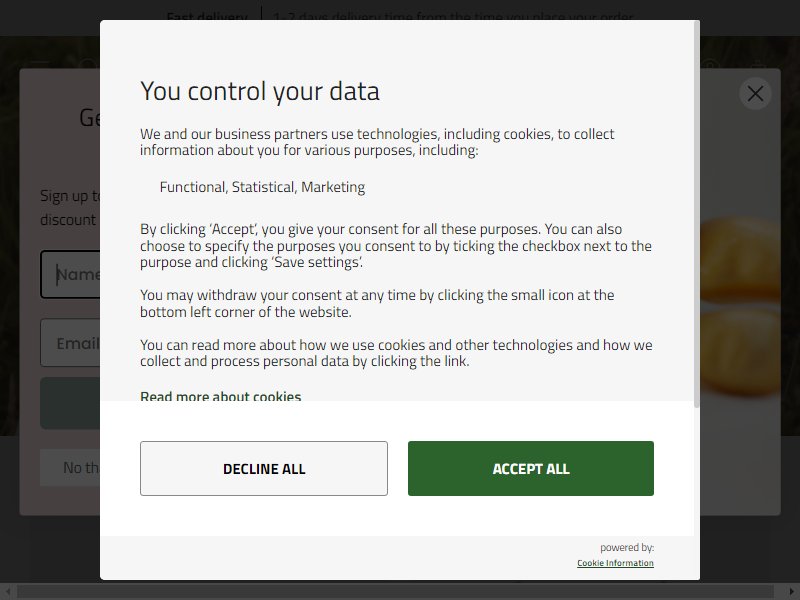This screenshot has width=800, height=600.
Task: Click the Fast delivery banner text
Action: (207, 16)
